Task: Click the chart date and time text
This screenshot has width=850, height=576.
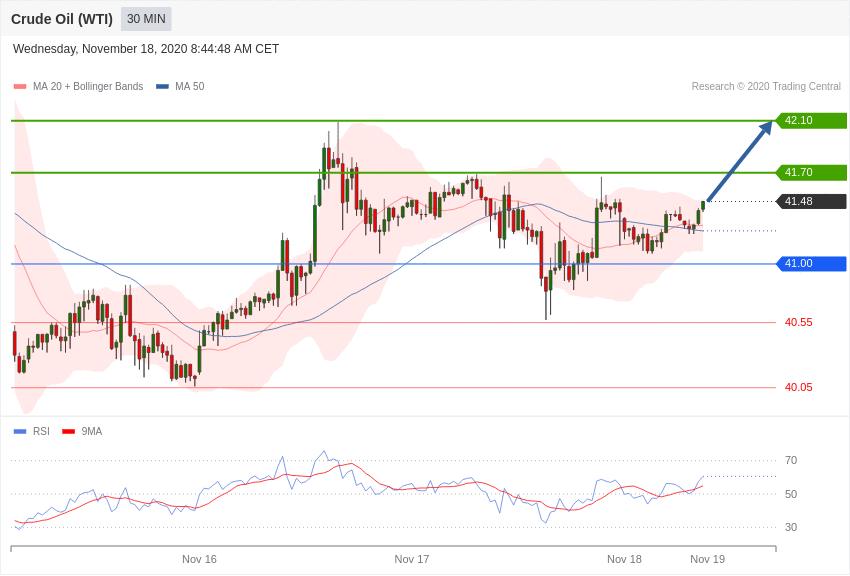Action: (x=146, y=49)
